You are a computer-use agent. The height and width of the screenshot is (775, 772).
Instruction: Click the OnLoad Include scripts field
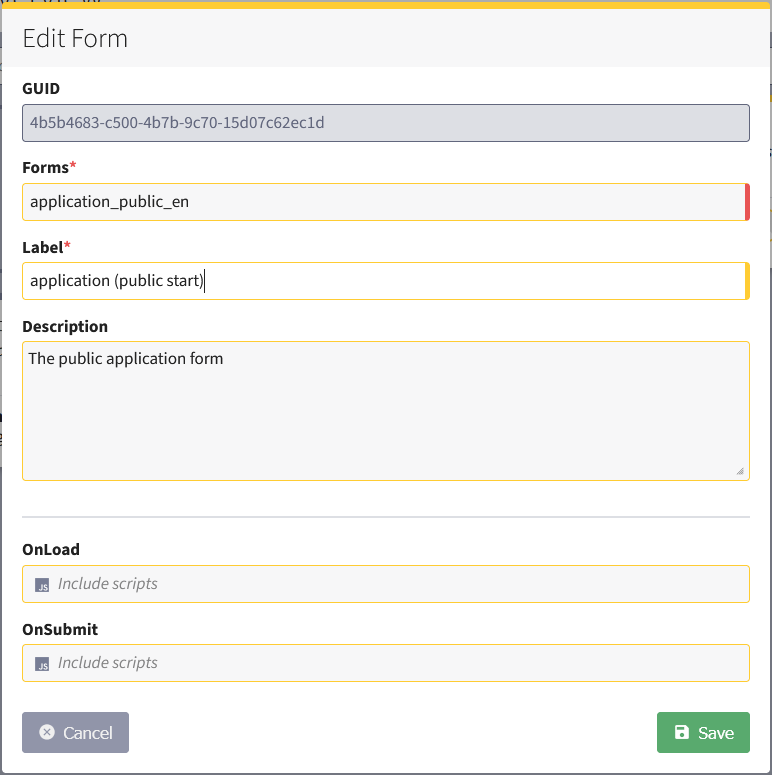pos(386,584)
